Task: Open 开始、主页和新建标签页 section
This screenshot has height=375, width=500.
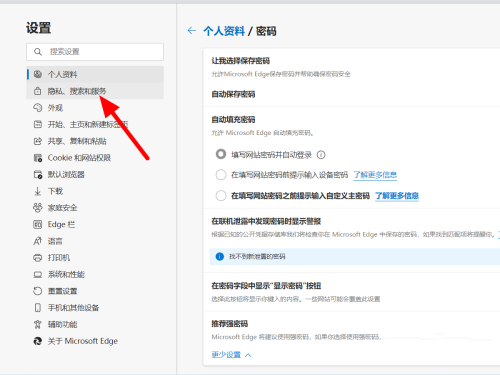Action: pyautogui.click(x=95, y=124)
